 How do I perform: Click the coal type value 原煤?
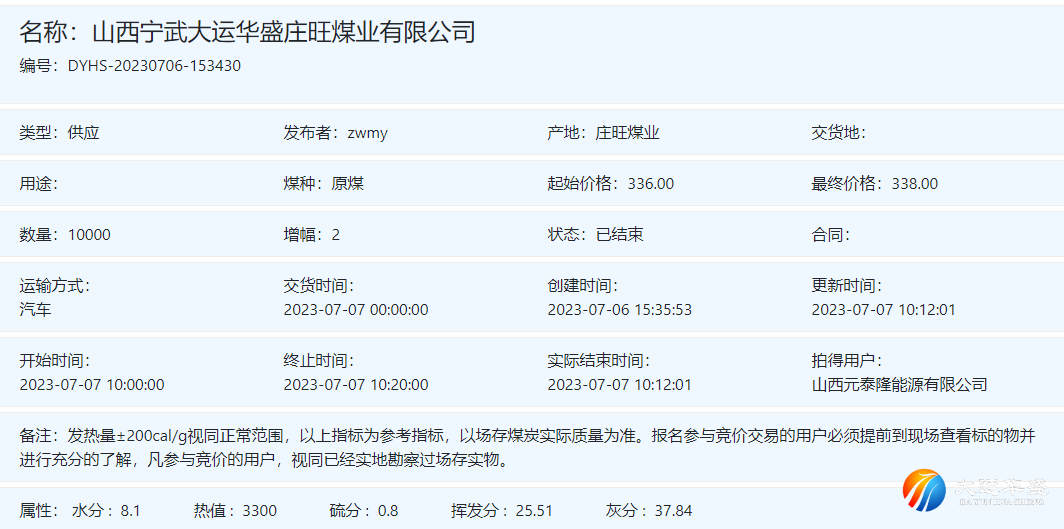[x=348, y=184]
